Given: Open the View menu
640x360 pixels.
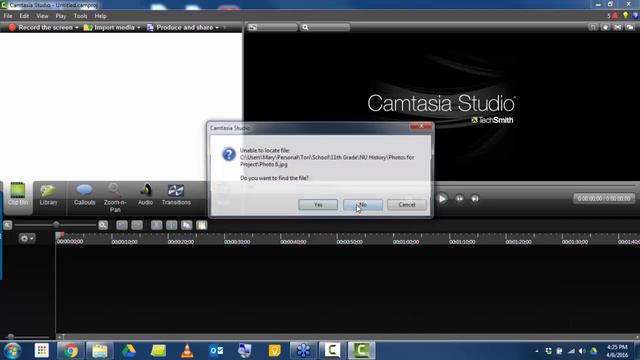Looking at the screenshot, I should [x=42, y=16].
